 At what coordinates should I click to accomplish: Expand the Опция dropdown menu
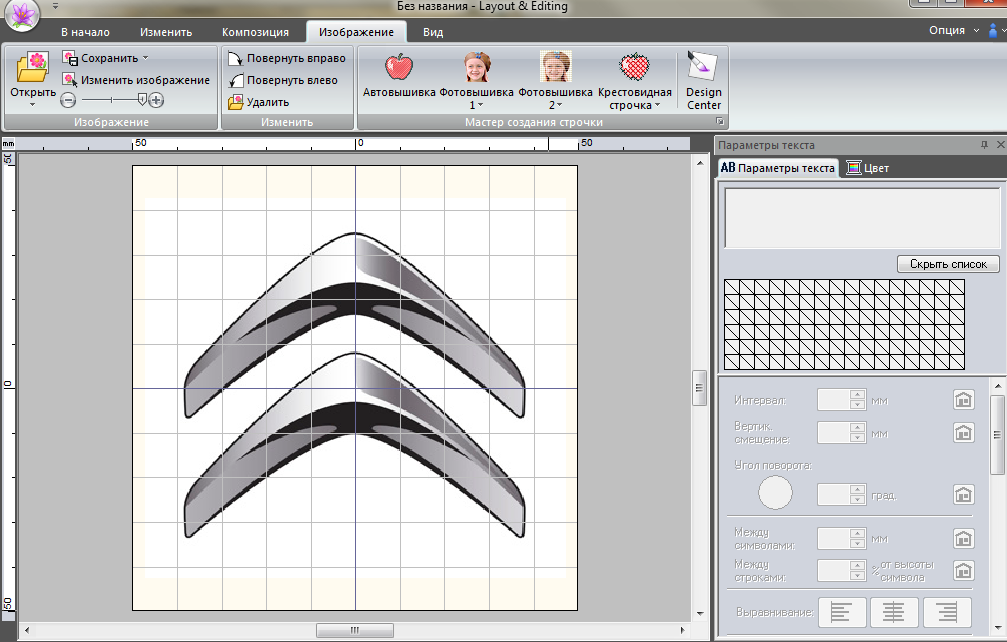pyautogui.click(x=976, y=30)
